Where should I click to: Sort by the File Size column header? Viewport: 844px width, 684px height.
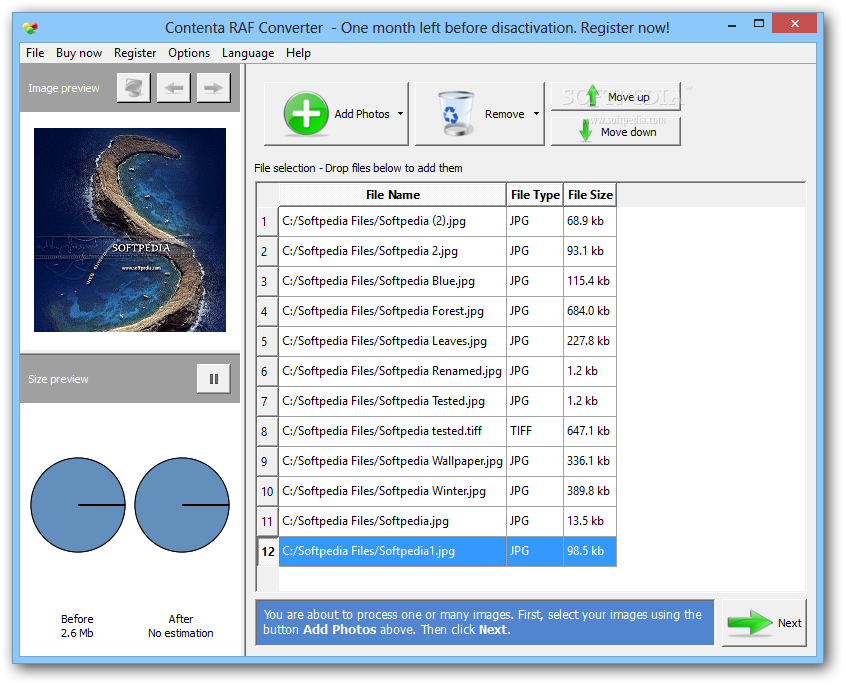pos(590,195)
